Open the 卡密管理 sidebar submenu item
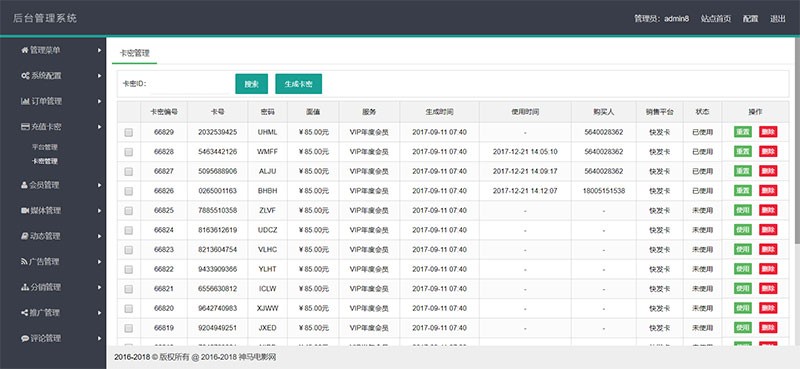Screen dimensions: 800x369 click(x=44, y=161)
